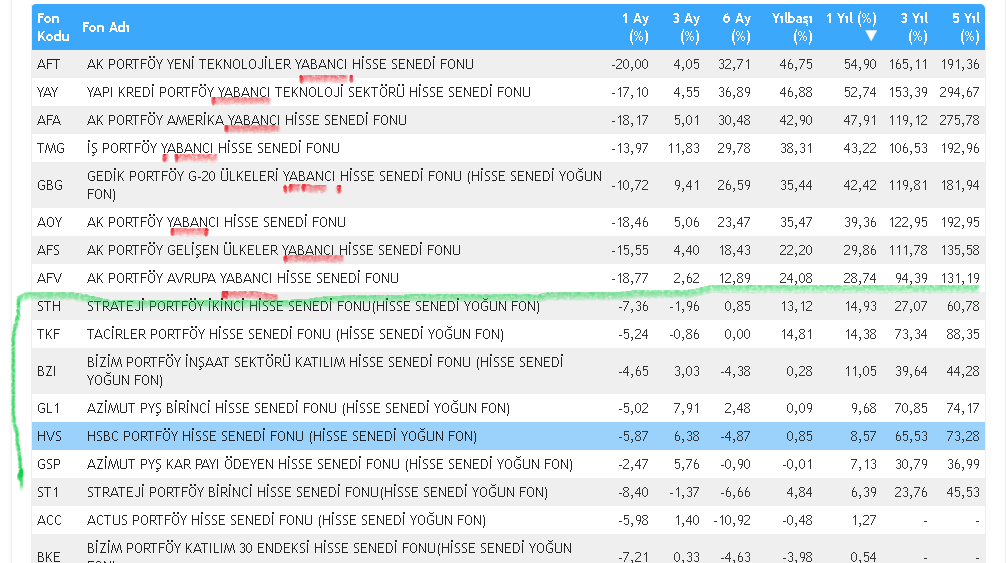
Task: Click the Fon Adı column header
Action: click(x=106, y=27)
